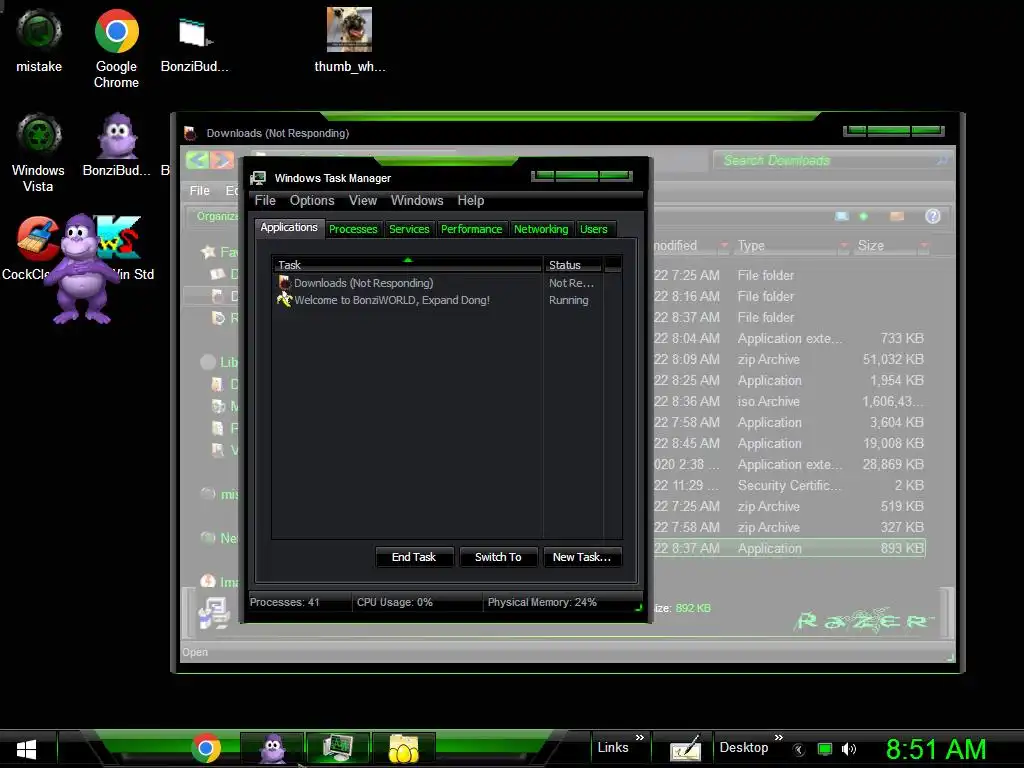
Task: Open Task Manager View menu
Action: coord(363,200)
